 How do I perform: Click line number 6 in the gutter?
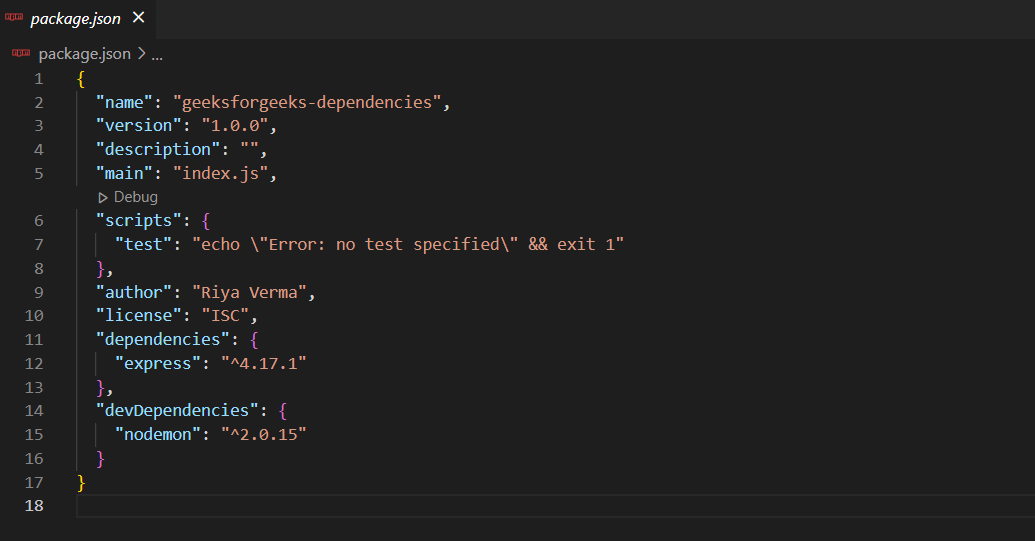pyautogui.click(x=38, y=220)
